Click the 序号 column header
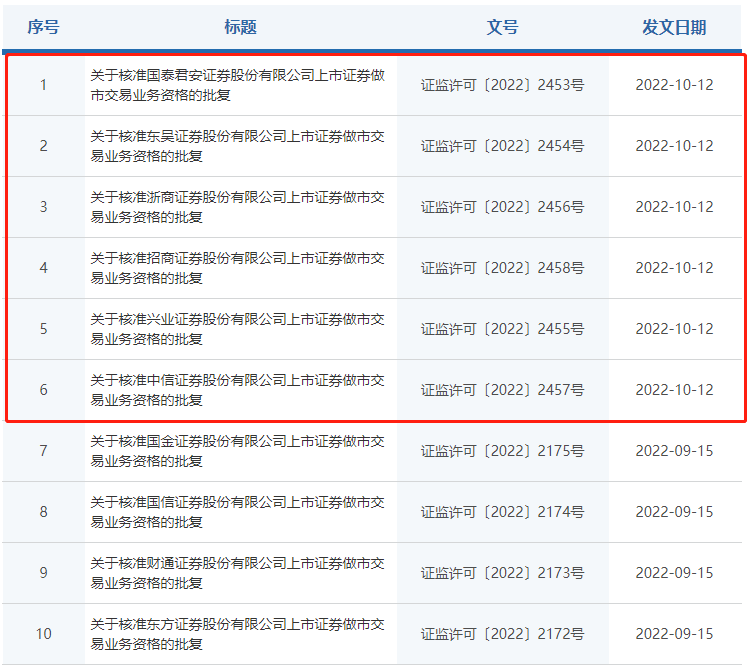 43,27
